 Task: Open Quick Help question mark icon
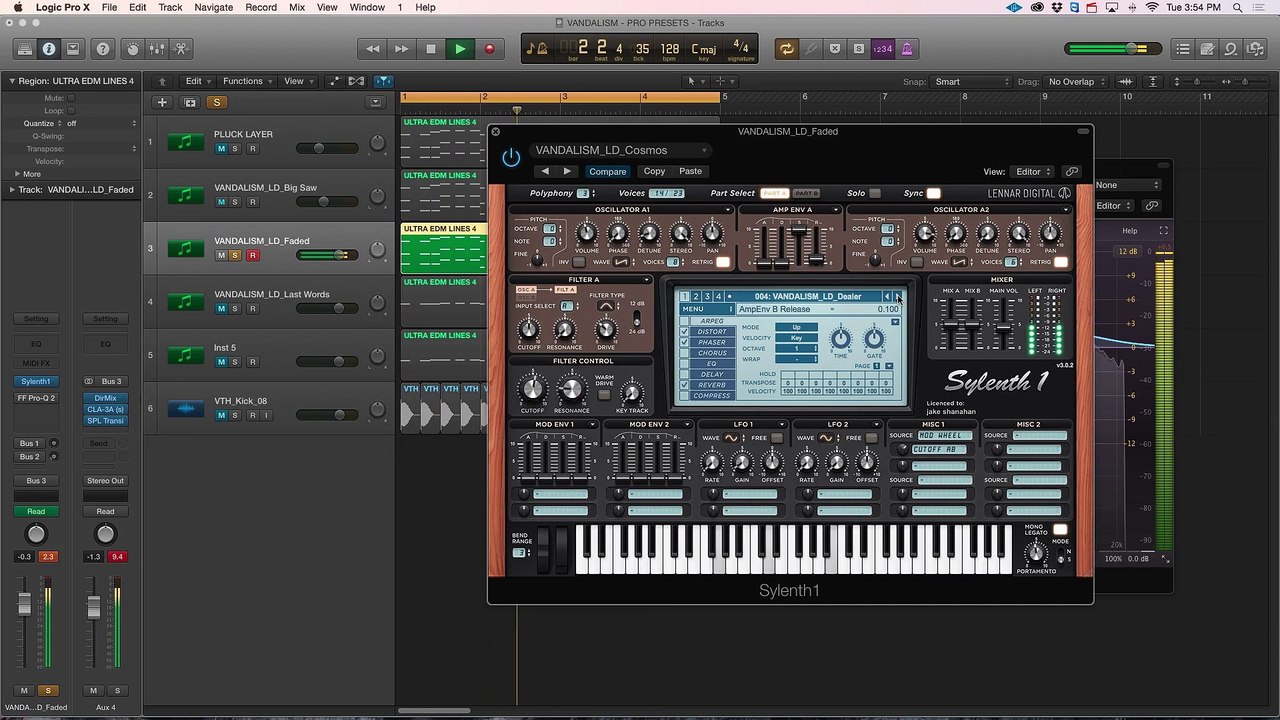click(103, 48)
